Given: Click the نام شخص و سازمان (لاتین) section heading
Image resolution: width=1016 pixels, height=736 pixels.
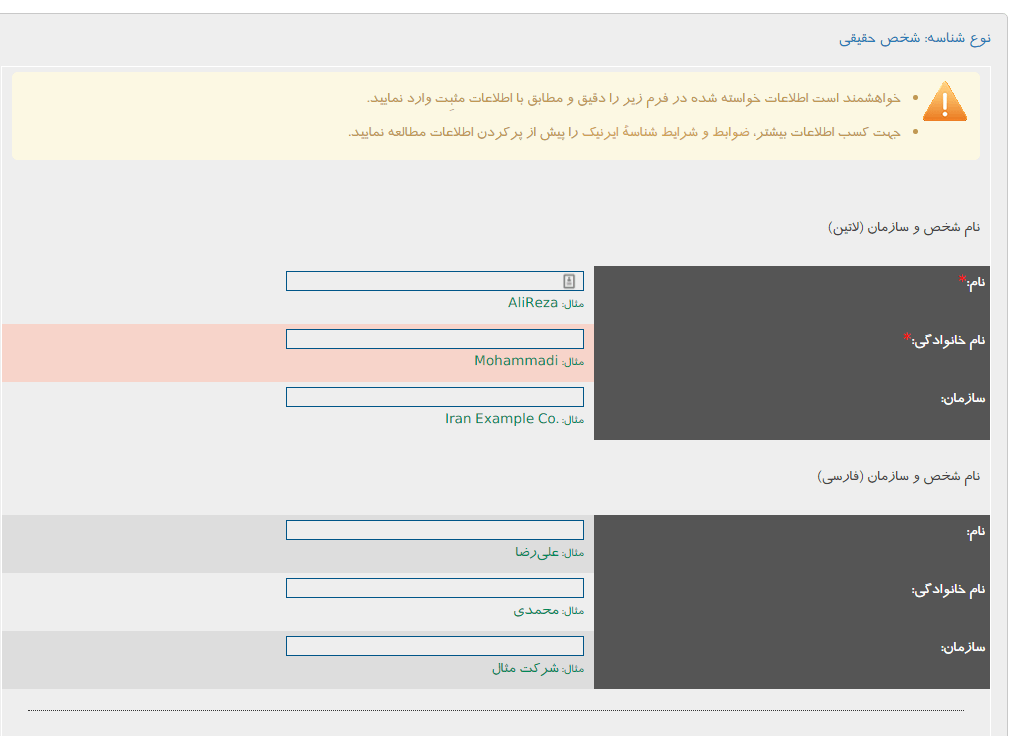Looking at the screenshot, I should tap(904, 228).
